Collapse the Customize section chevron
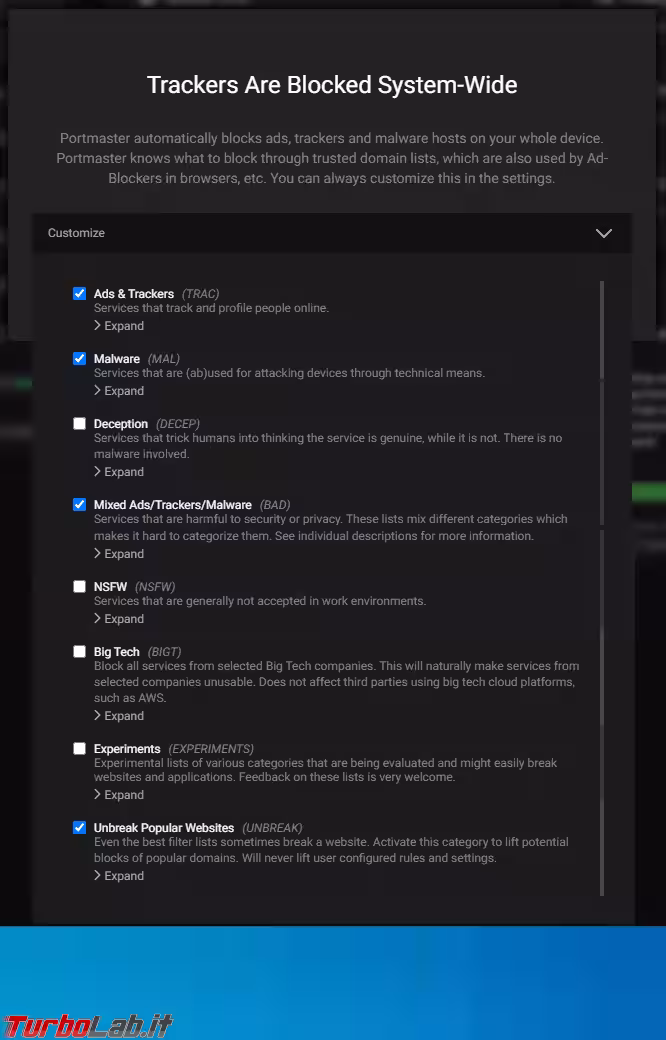Viewport: 666px width, 1040px height. pos(603,233)
